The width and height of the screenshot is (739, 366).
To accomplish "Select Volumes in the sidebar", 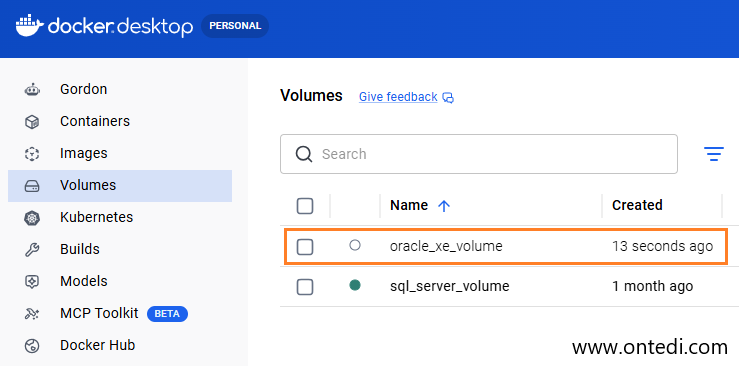I will point(120,186).
